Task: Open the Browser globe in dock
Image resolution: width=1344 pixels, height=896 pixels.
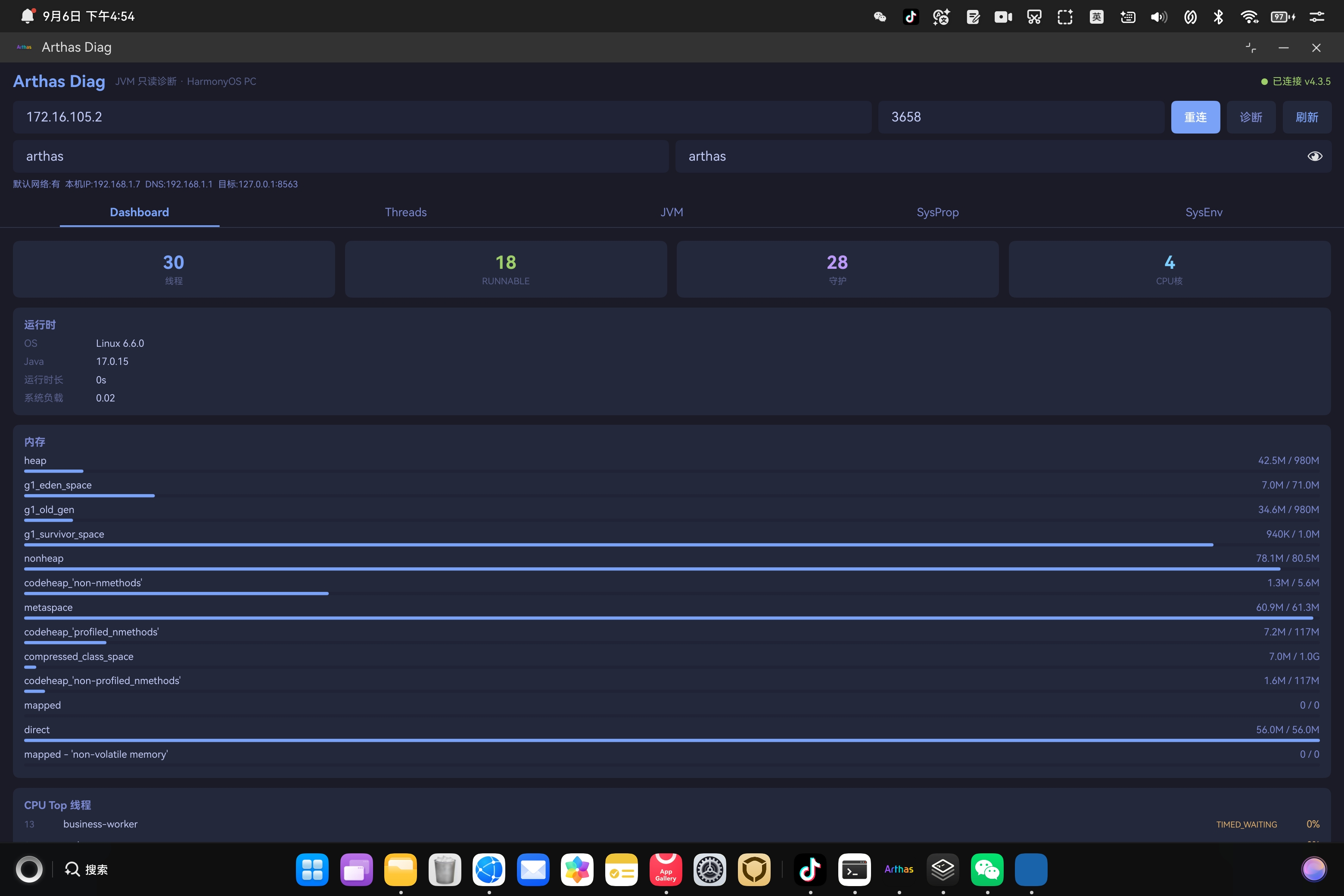Action: 489,869
